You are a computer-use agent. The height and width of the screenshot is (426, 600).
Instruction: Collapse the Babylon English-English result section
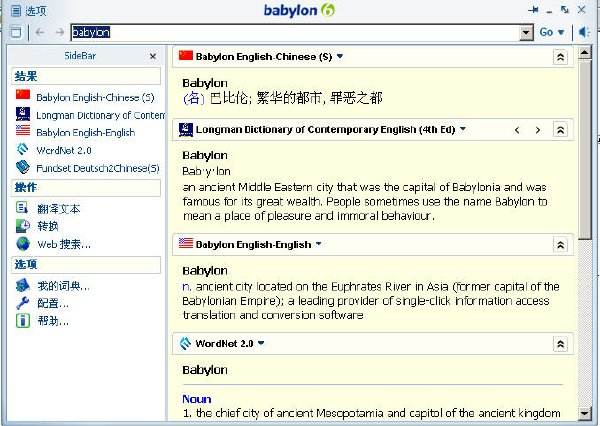point(560,245)
